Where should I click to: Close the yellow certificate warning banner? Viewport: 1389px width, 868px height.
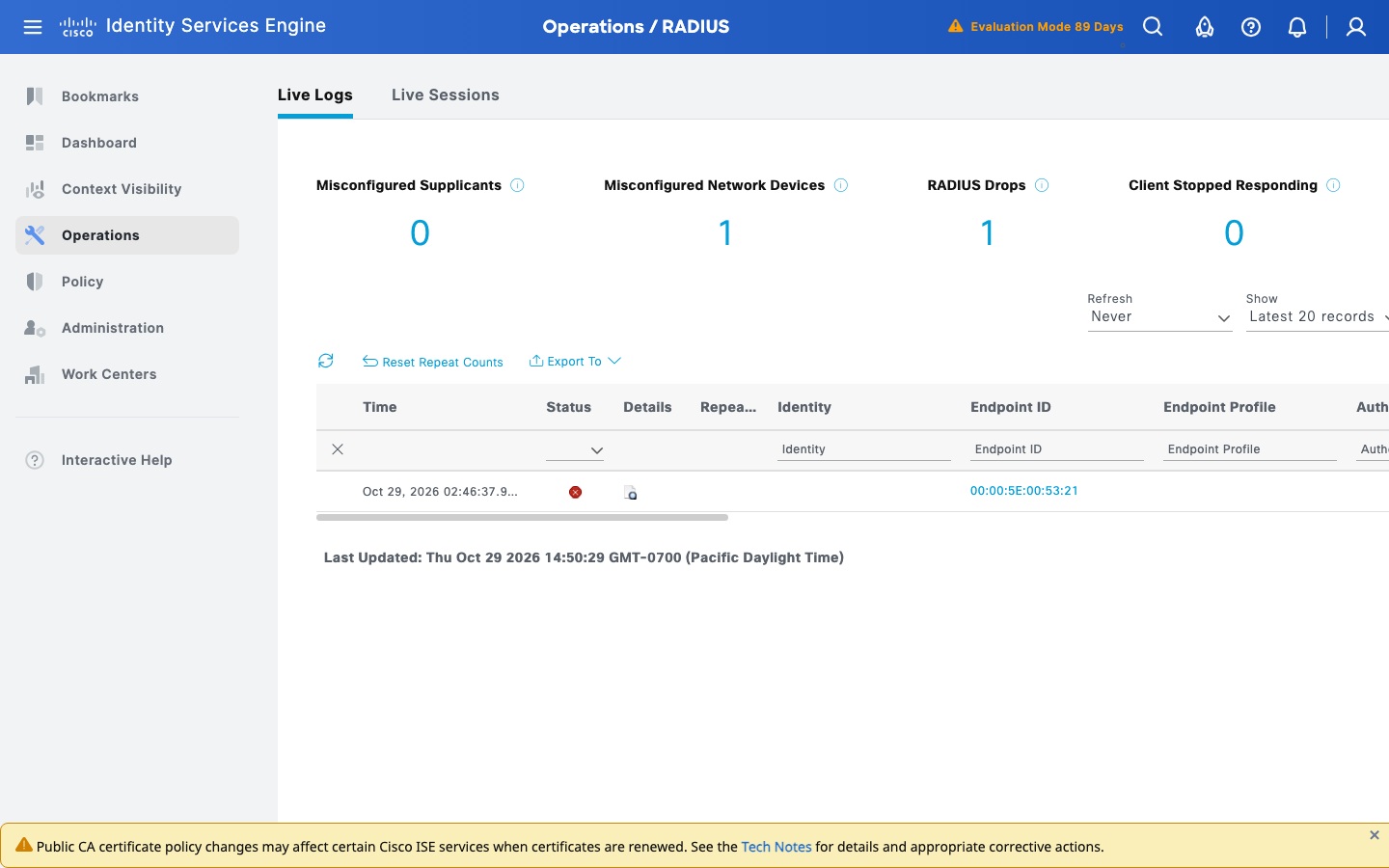1375,835
